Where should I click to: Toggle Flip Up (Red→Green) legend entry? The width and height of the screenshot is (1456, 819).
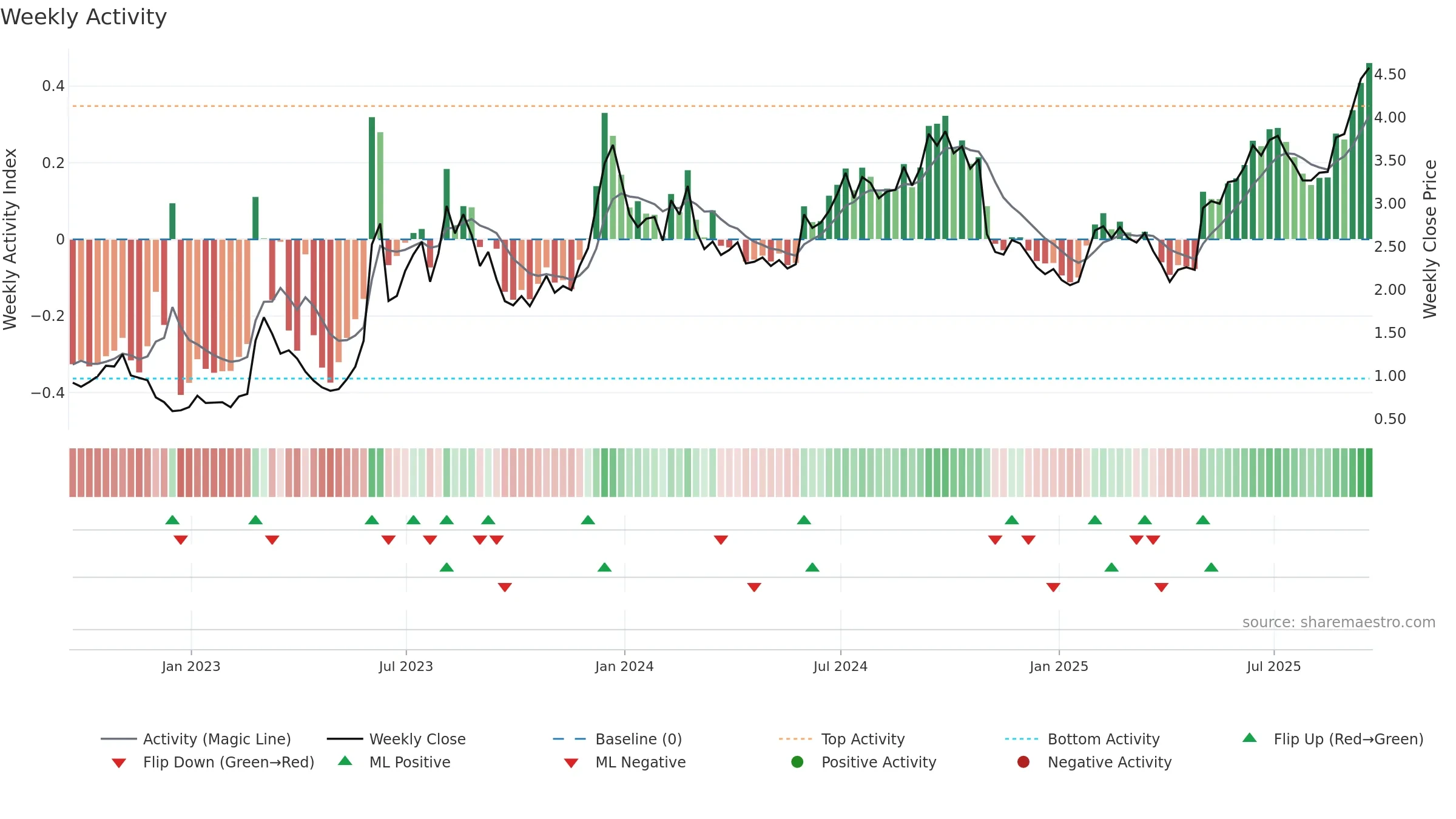1333,739
